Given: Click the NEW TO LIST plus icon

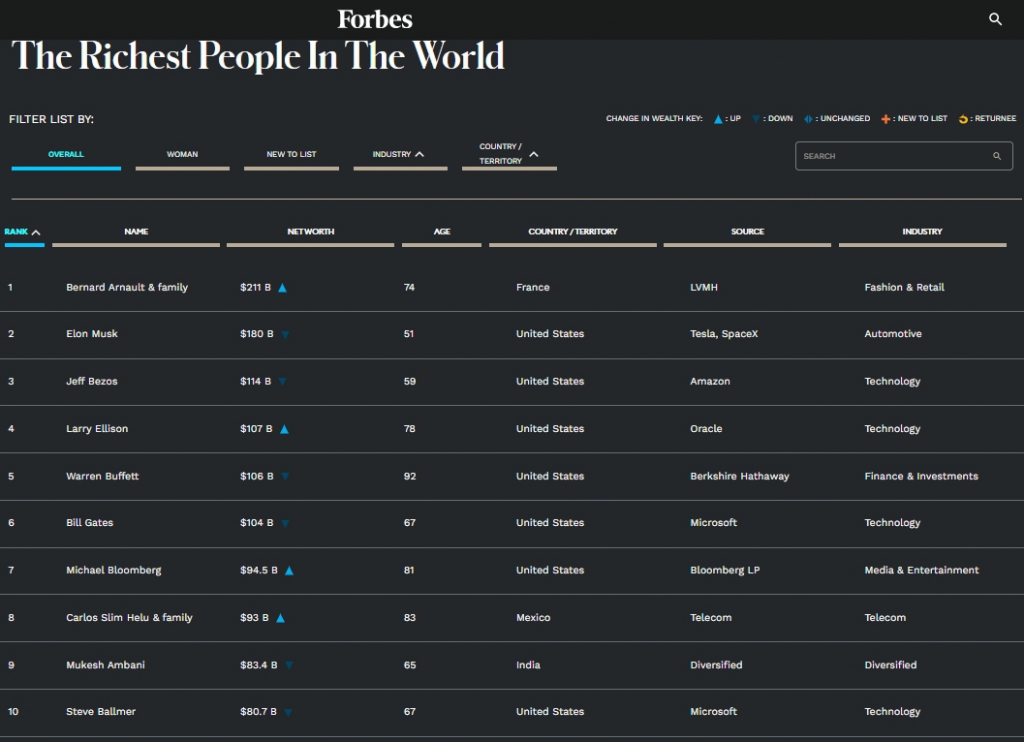Looking at the screenshot, I should (886, 119).
